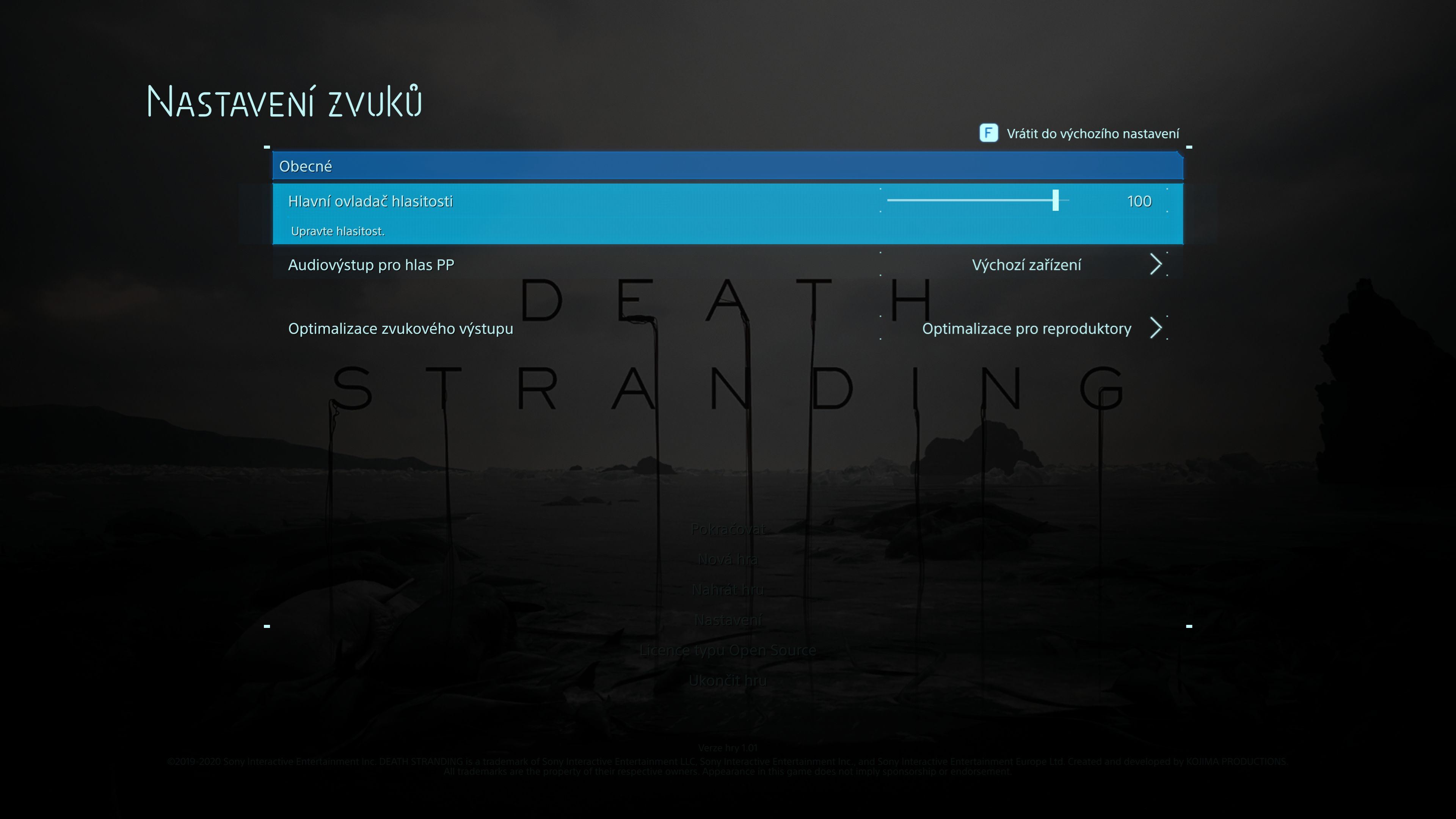Image resolution: width=1456 pixels, height=819 pixels.
Task: Click the 'Upravte hlasitost.' description text
Action: click(337, 231)
